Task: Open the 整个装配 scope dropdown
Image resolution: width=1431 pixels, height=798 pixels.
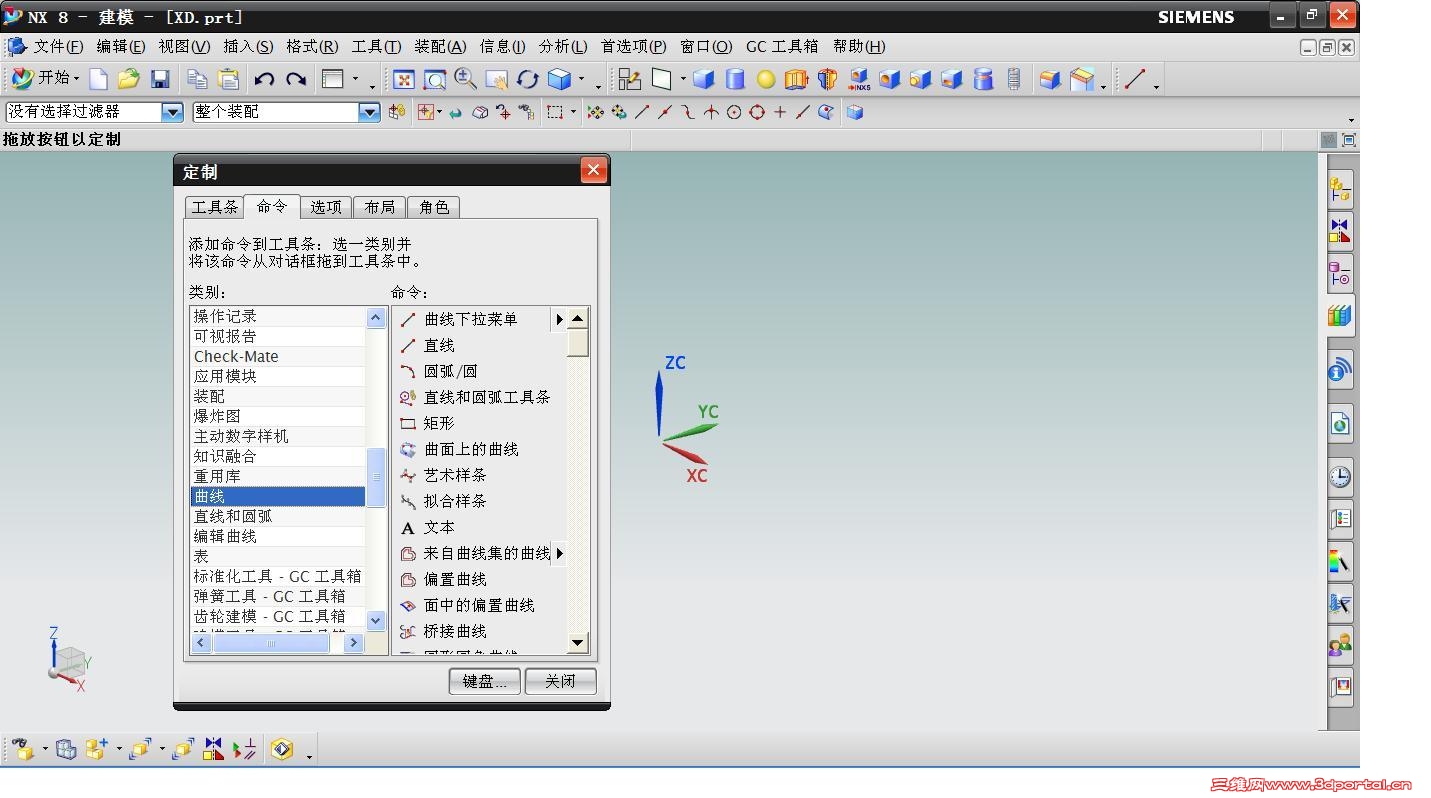Action: click(x=369, y=112)
